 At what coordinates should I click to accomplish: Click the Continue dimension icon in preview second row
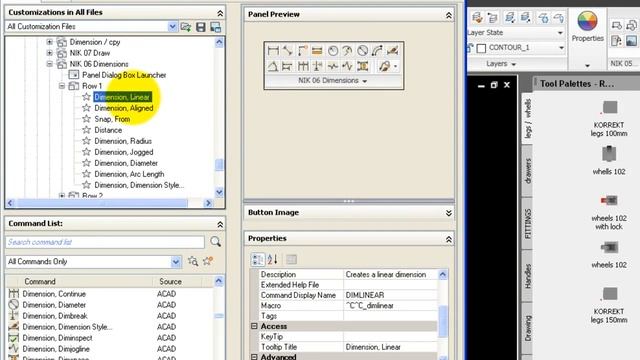[x=303, y=66]
